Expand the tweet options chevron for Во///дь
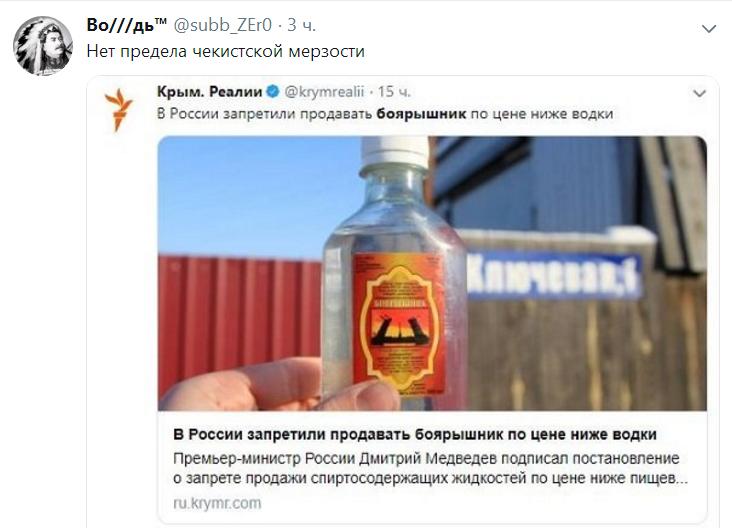The height and width of the screenshot is (528, 732). pos(709,29)
